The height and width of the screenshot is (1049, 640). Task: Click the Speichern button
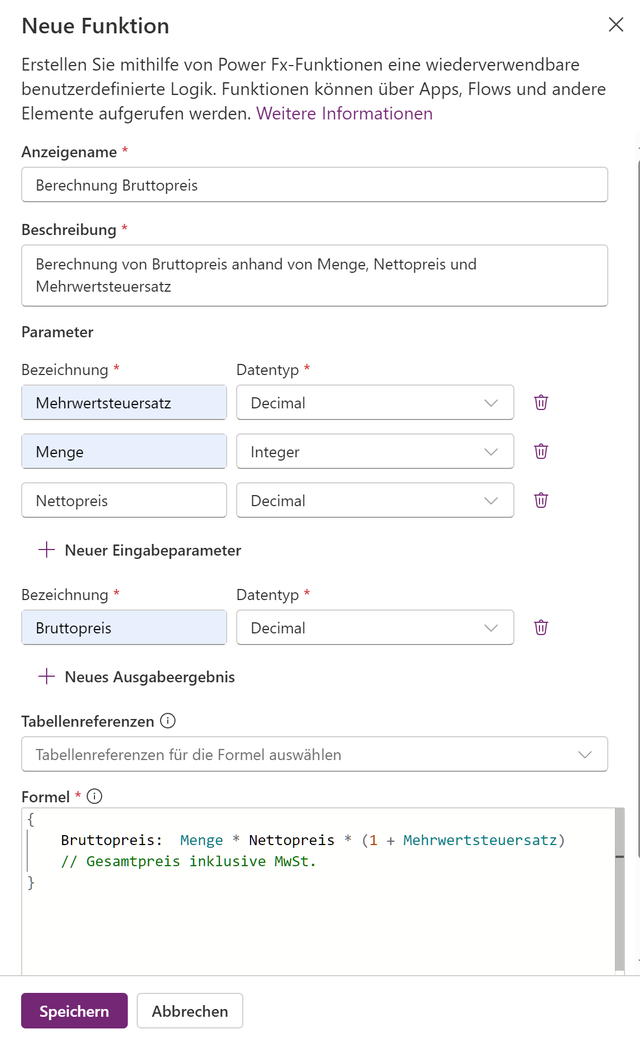point(74,1011)
